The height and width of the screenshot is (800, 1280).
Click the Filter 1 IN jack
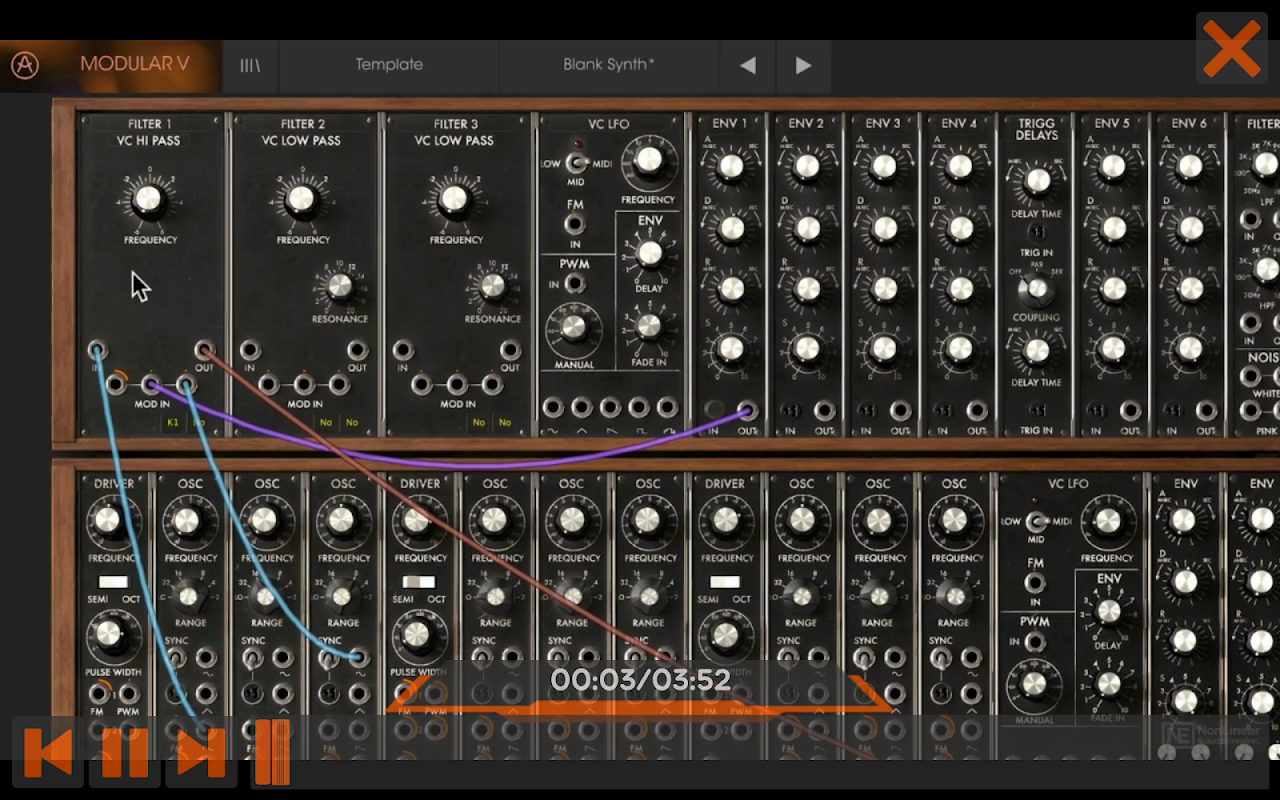pos(97,351)
